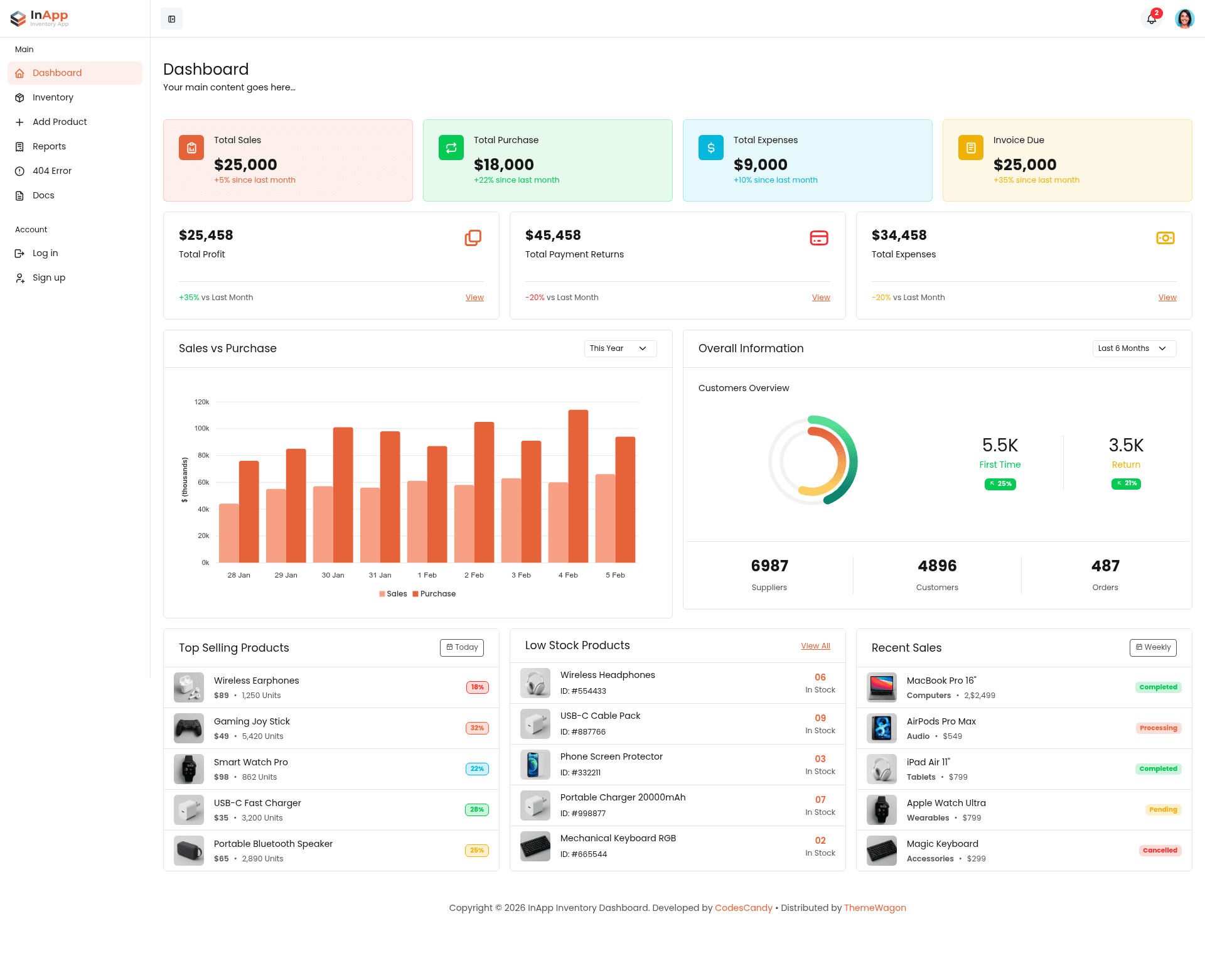Click the Completed badge for MacBook Pro
1205x980 pixels.
1158,687
